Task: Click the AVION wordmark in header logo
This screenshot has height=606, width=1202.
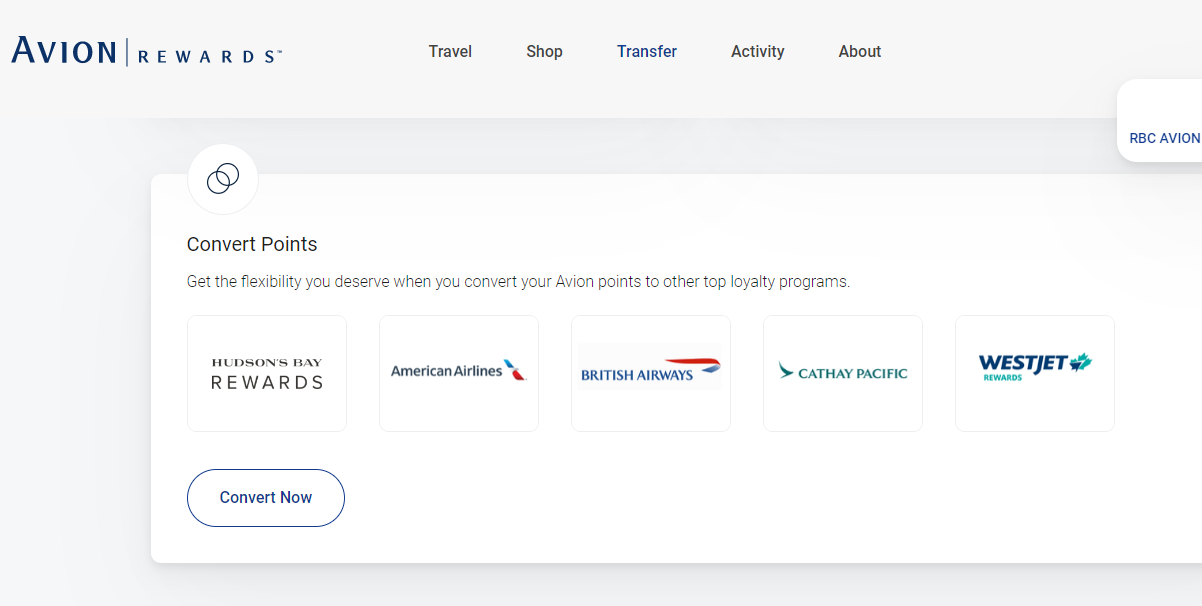Action: [64, 51]
